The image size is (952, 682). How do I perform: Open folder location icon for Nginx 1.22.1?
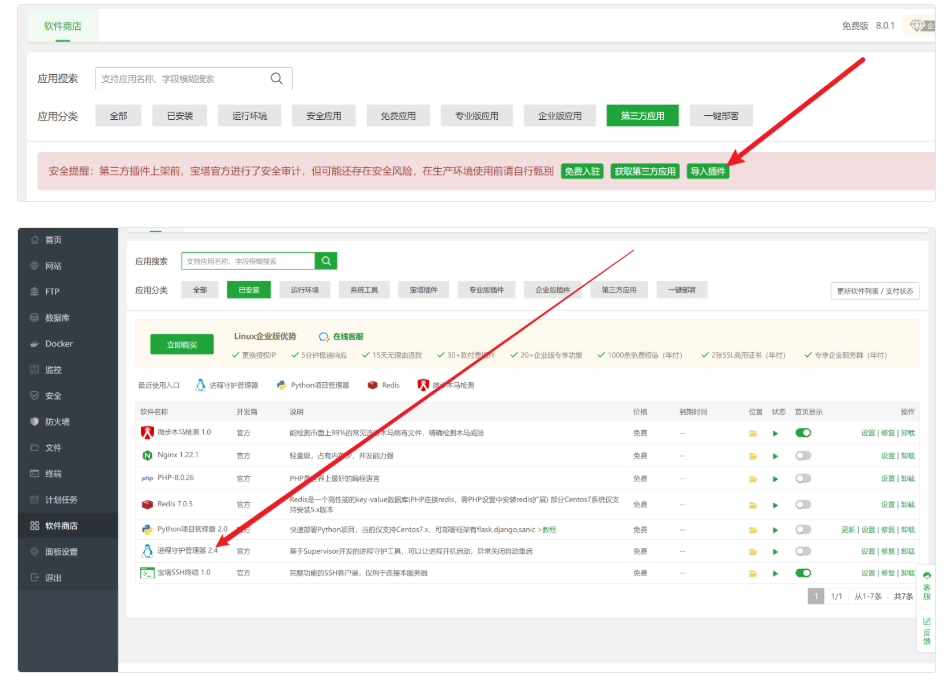(x=753, y=456)
